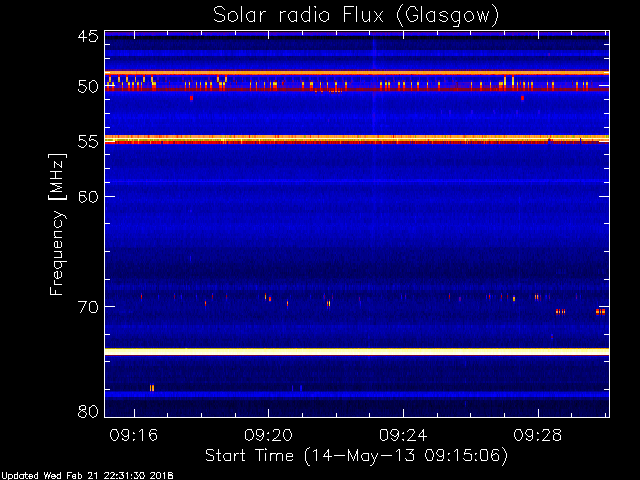Select the "Start Time (14-May-13 09:15:06)" caption
The width and height of the screenshot is (640, 480).
pyautogui.click(x=356, y=456)
